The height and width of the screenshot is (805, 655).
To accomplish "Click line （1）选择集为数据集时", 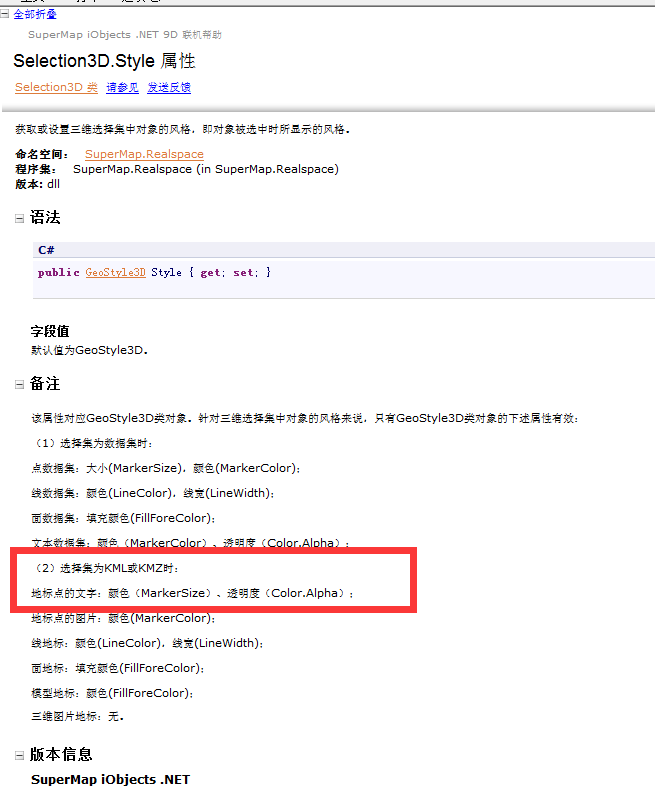I will [x=92, y=444].
